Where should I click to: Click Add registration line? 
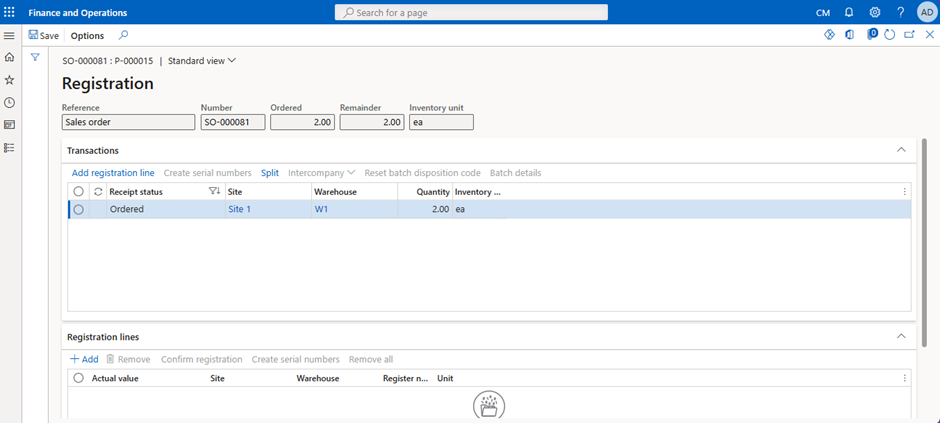[113, 173]
